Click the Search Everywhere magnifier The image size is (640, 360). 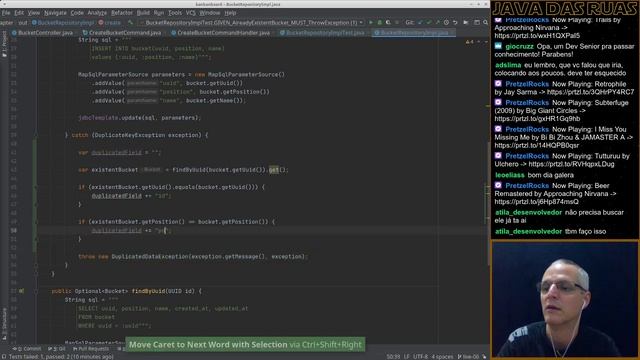tap(485, 22)
